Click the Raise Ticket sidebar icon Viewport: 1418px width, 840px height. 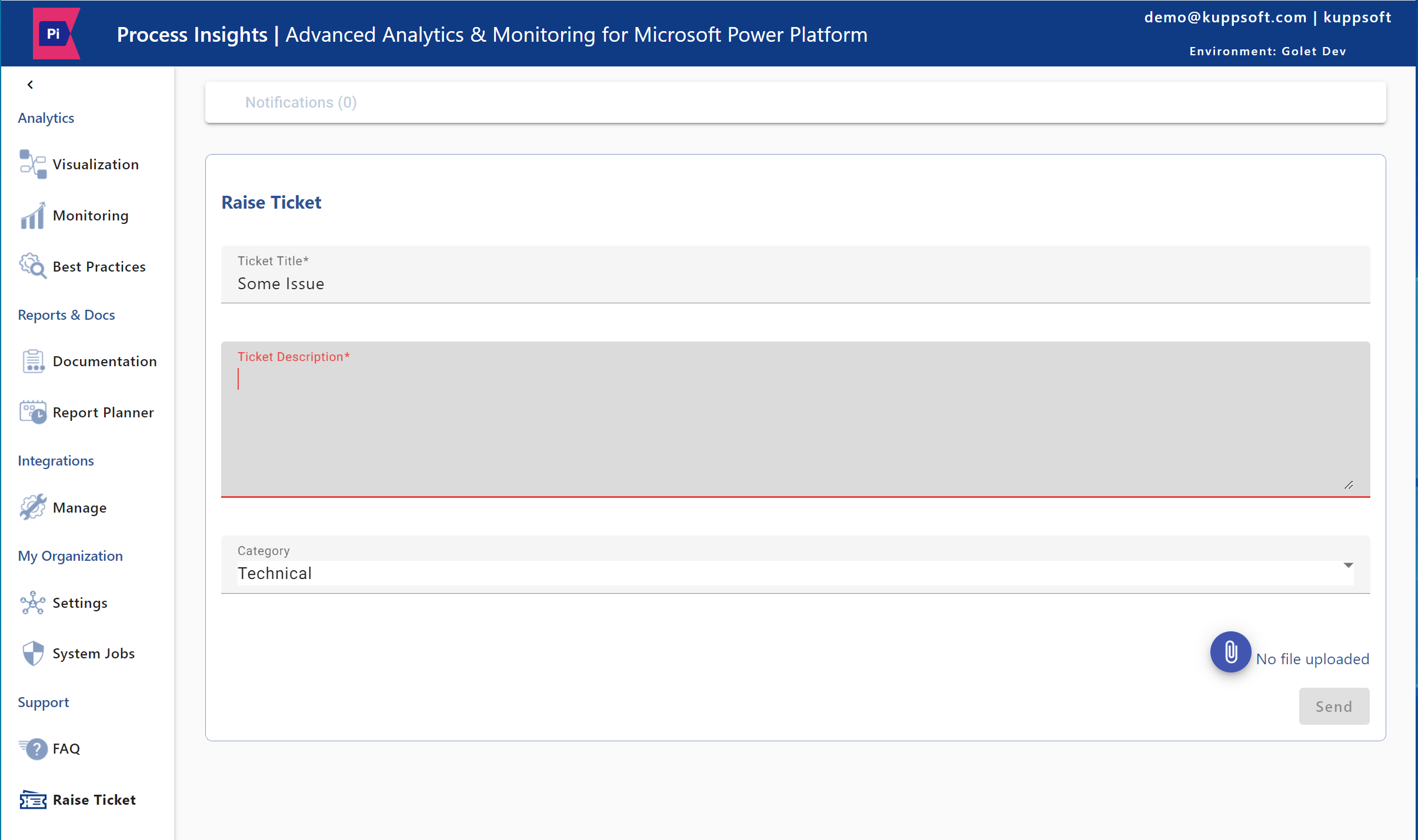[33, 799]
